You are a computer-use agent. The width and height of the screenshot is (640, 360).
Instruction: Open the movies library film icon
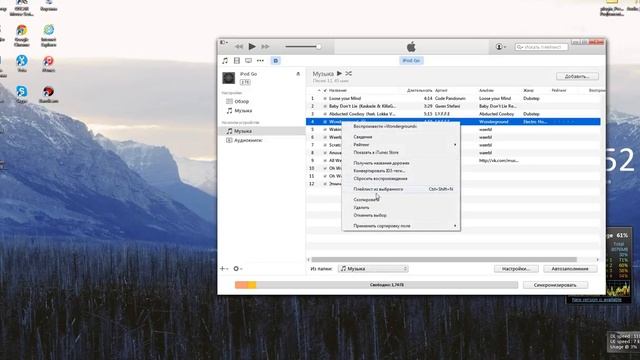click(237, 60)
